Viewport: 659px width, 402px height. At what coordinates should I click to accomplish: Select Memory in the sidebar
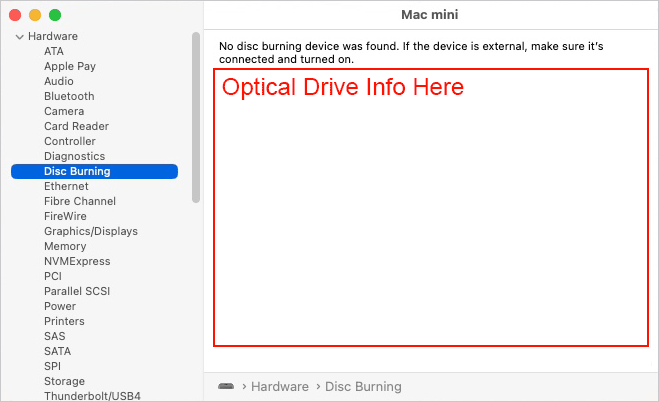(65, 246)
